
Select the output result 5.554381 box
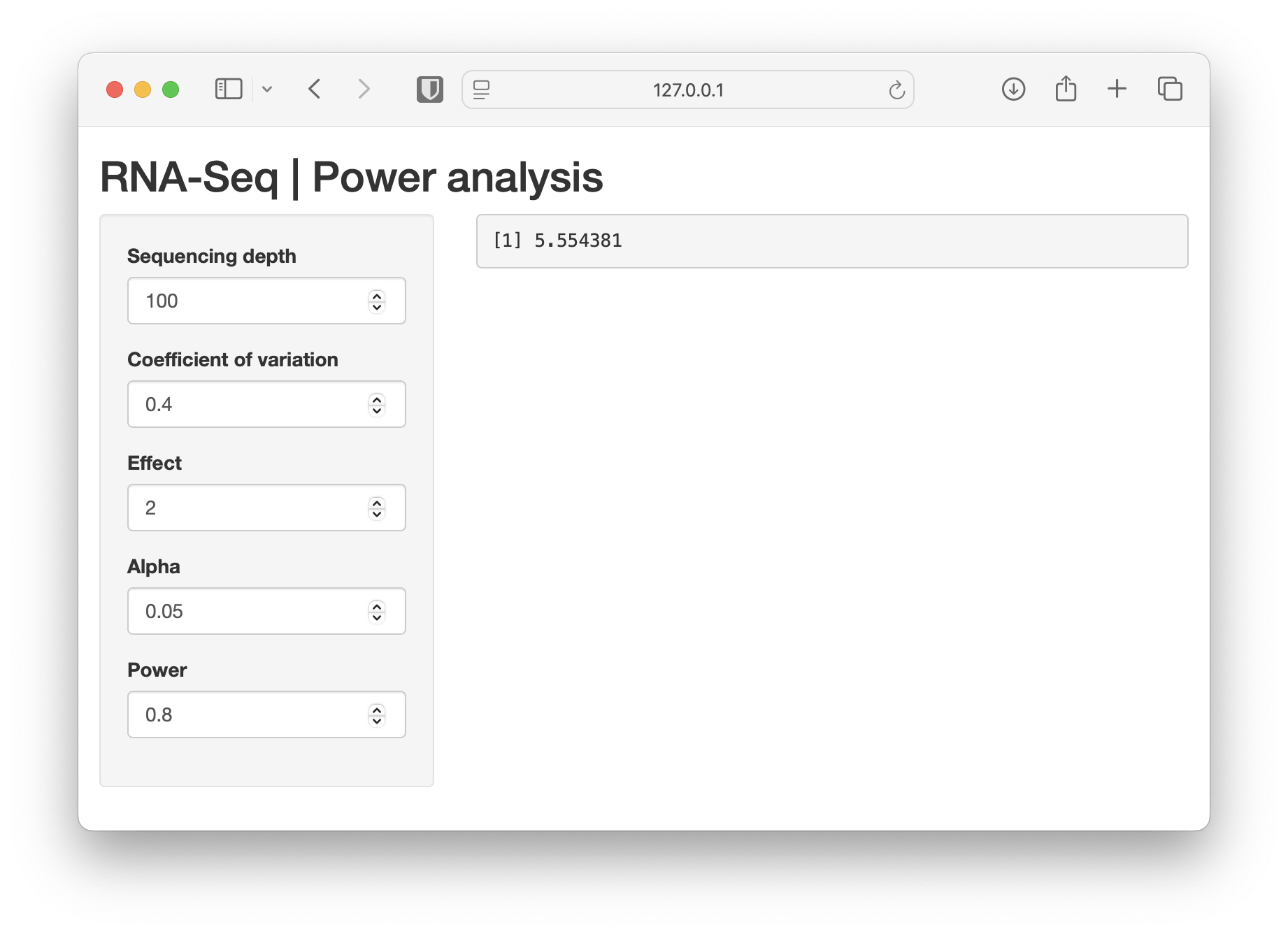click(x=832, y=241)
